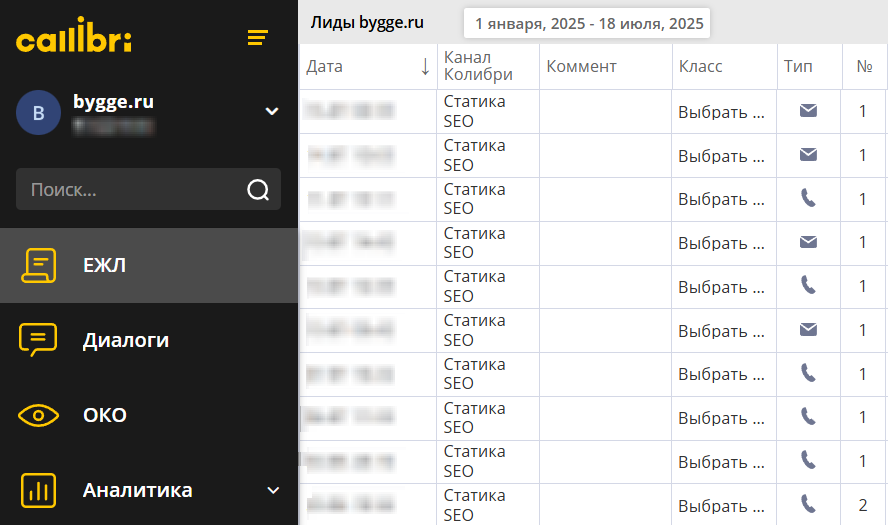Click the Callibri logo

pyautogui.click(x=74, y=39)
